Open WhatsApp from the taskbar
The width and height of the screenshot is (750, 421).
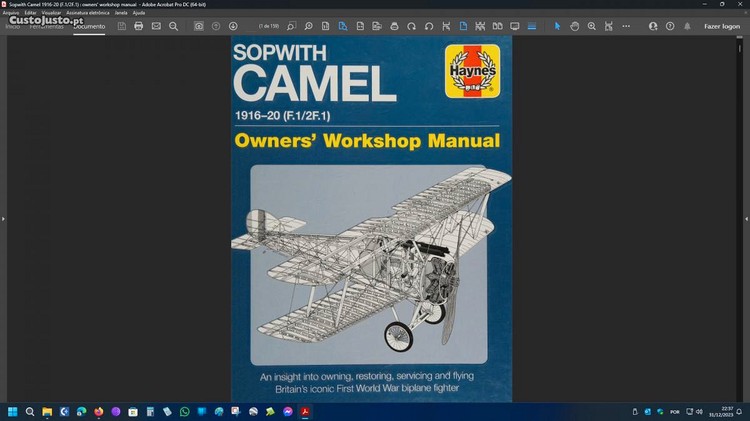[184, 411]
